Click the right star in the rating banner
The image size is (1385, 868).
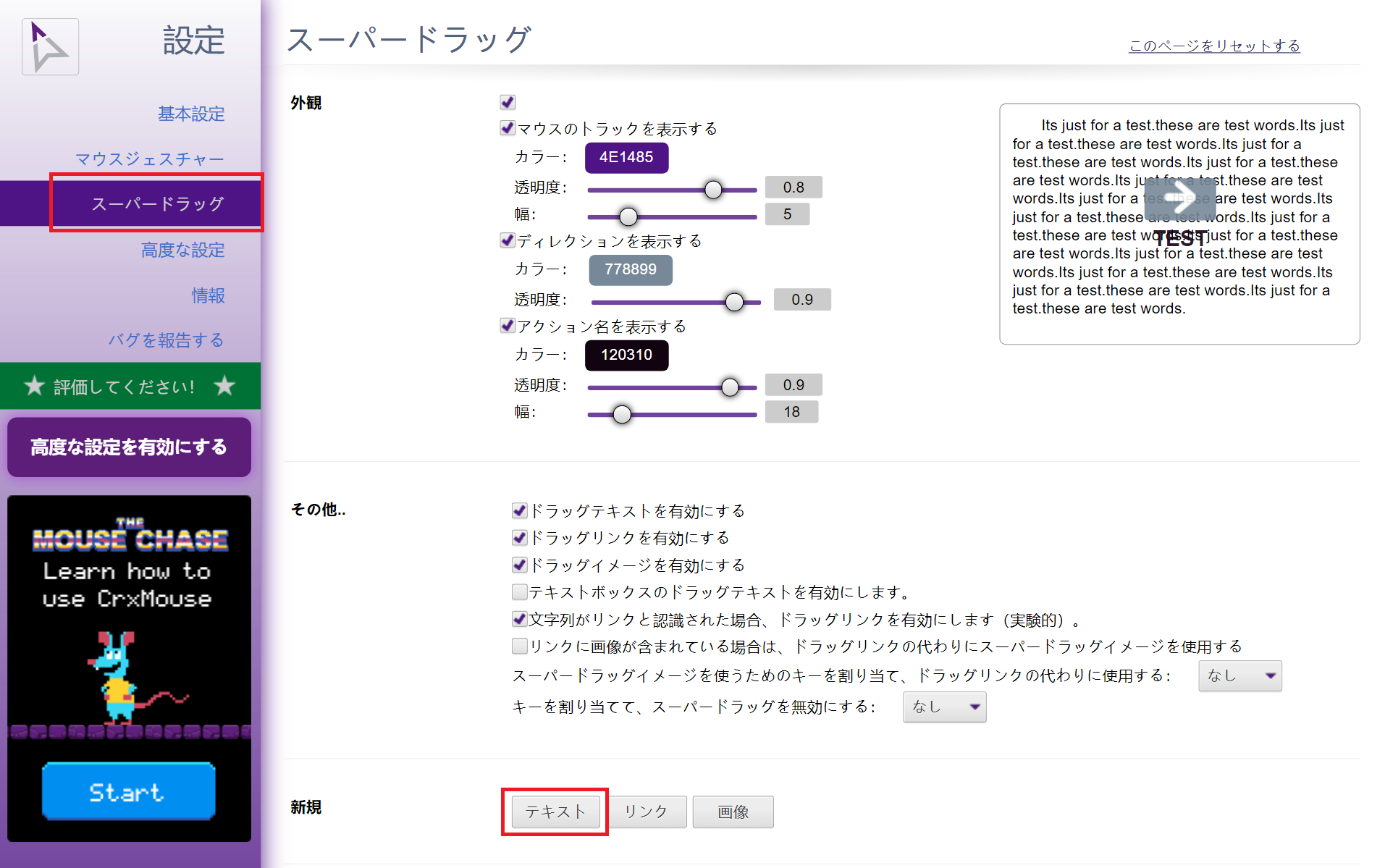[x=224, y=386]
